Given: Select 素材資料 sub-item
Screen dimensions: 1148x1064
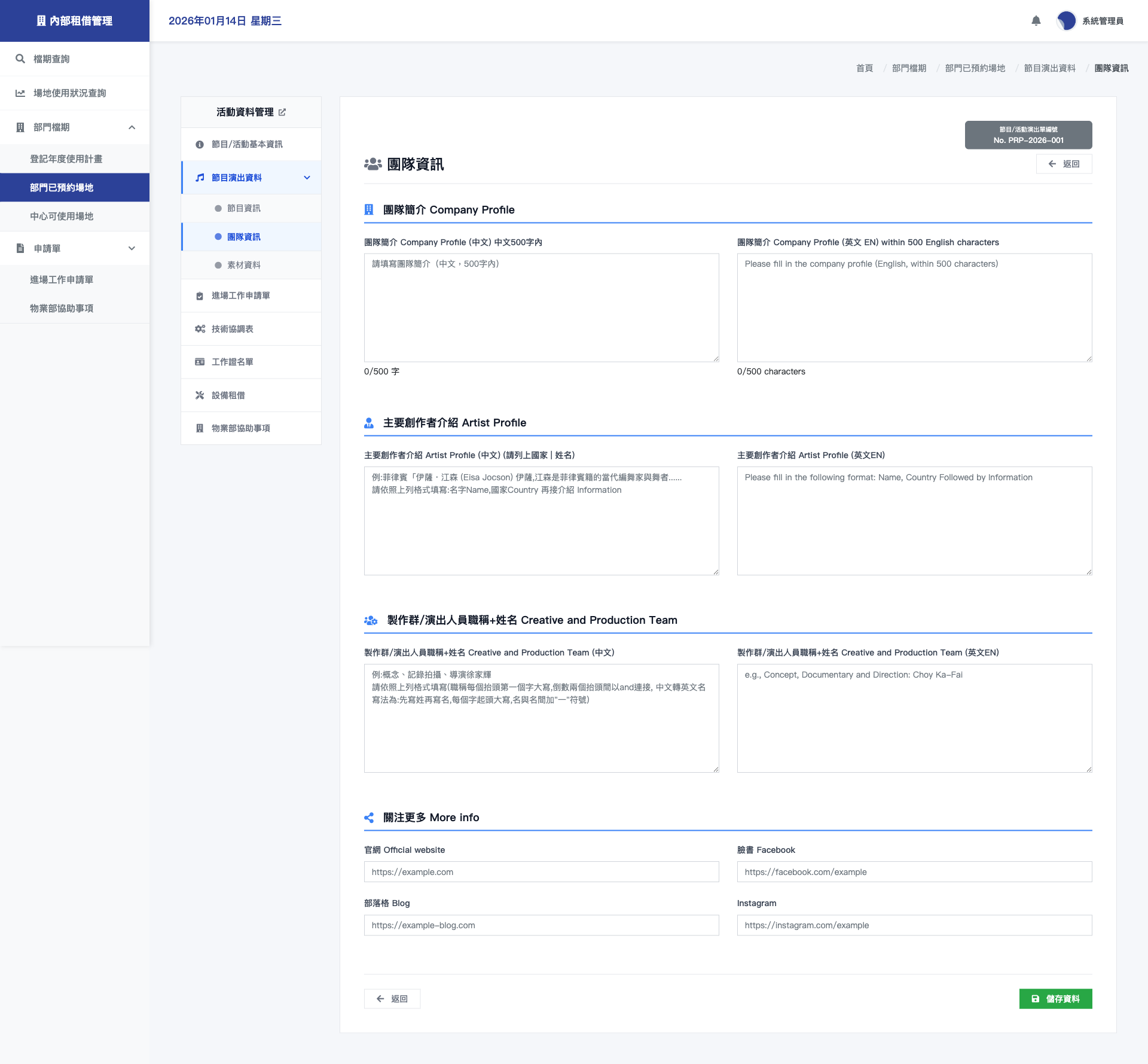Looking at the screenshot, I should point(243,265).
